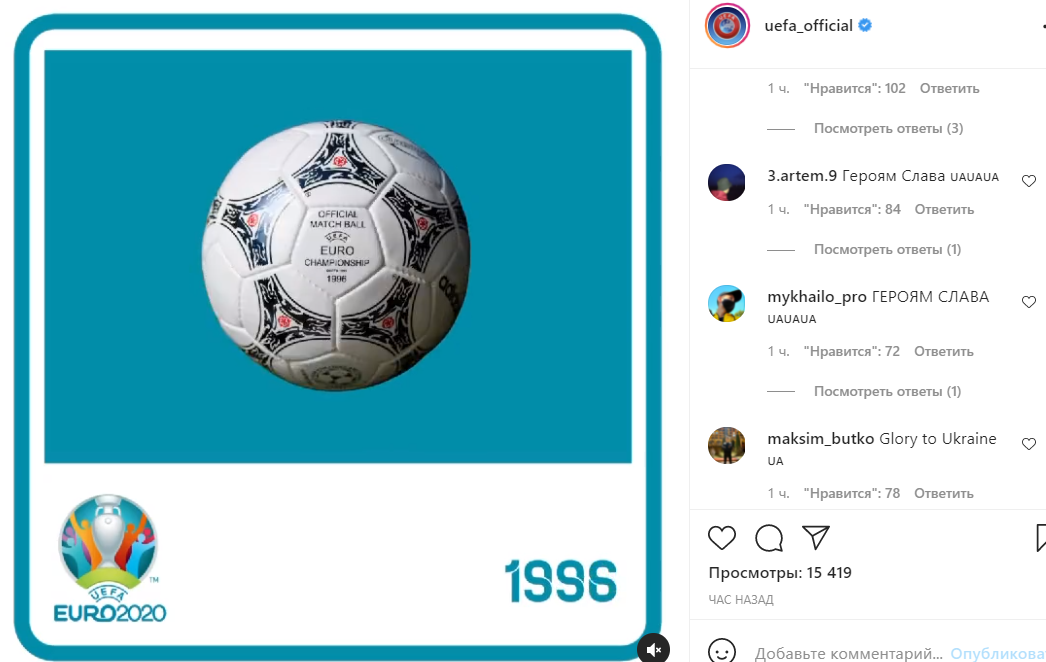1046x662 pixels.
Task: Open uefa_official username link
Action: pyautogui.click(x=808, y=25)
